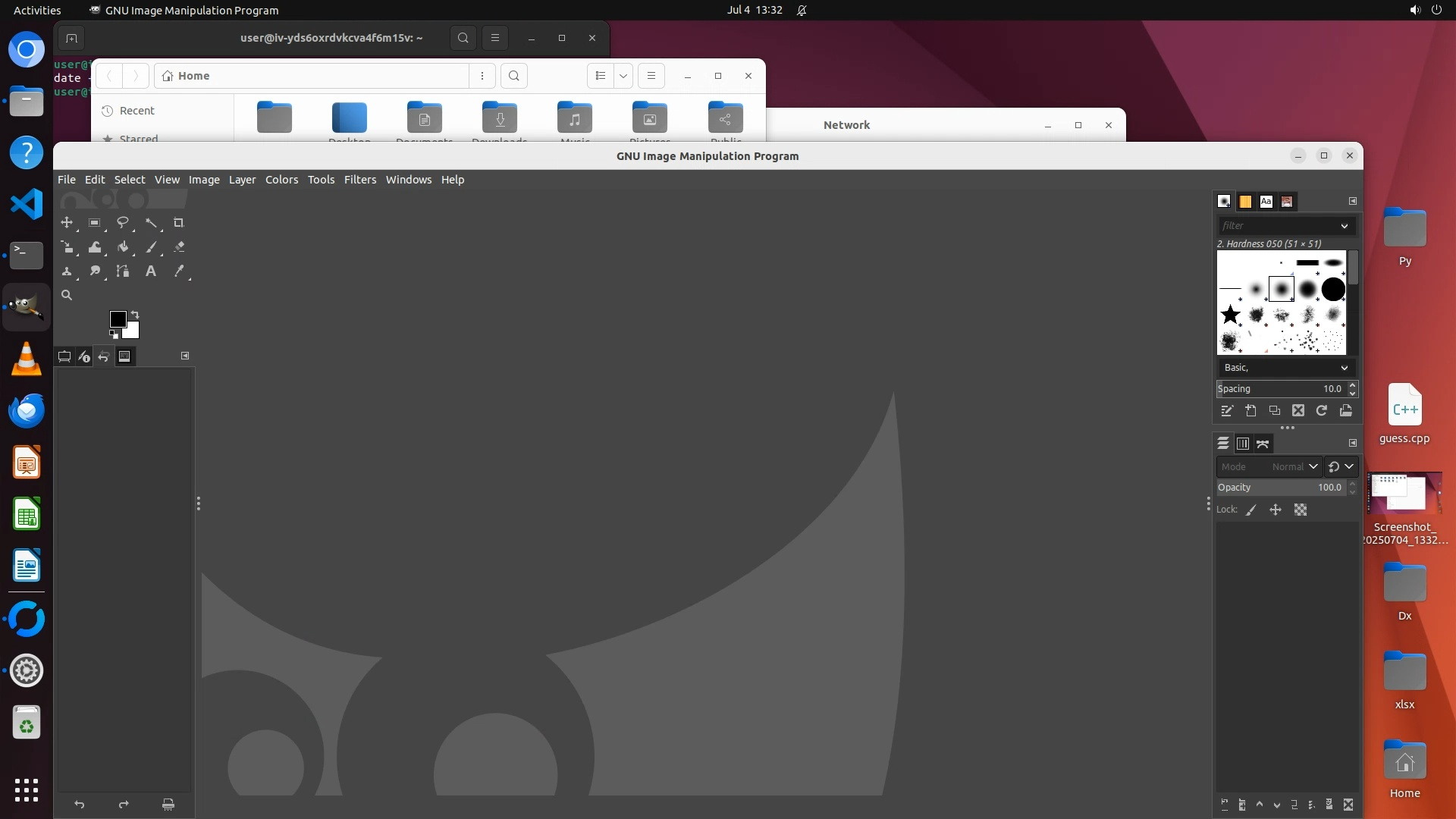This screenshot has height=819, width=1456.
Task: Select the star brush thumbnail
Action: coord(1230,315)
